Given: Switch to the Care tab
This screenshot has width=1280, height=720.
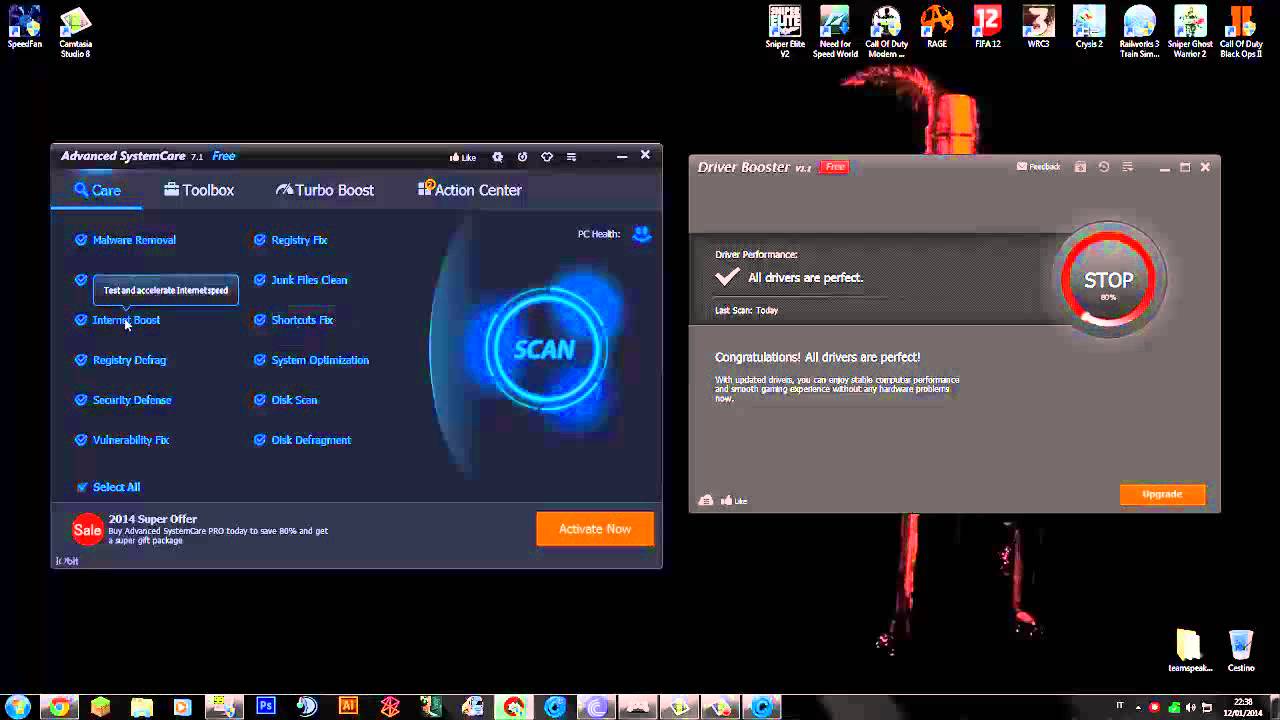Looking at the screenshot, I should click(97, 190).
